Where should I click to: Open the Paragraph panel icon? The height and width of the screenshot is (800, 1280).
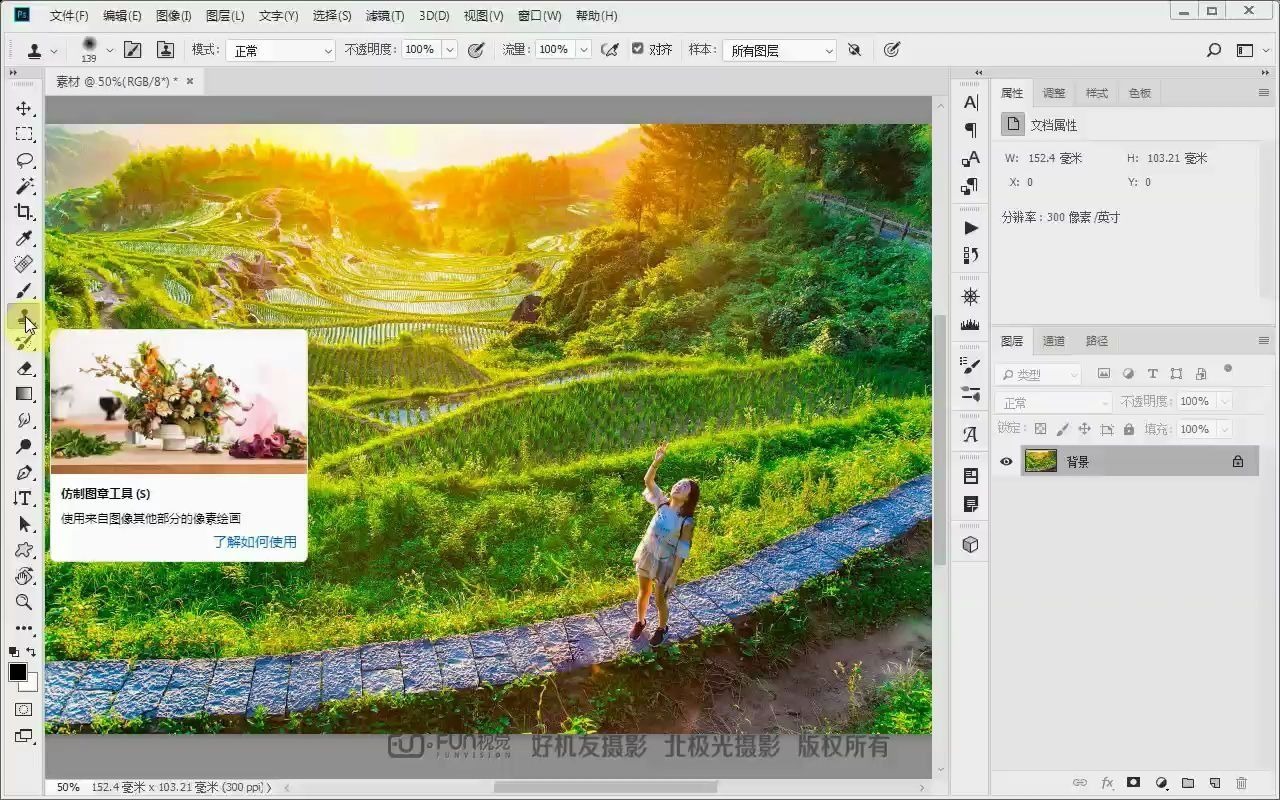(x=970, y=130)
